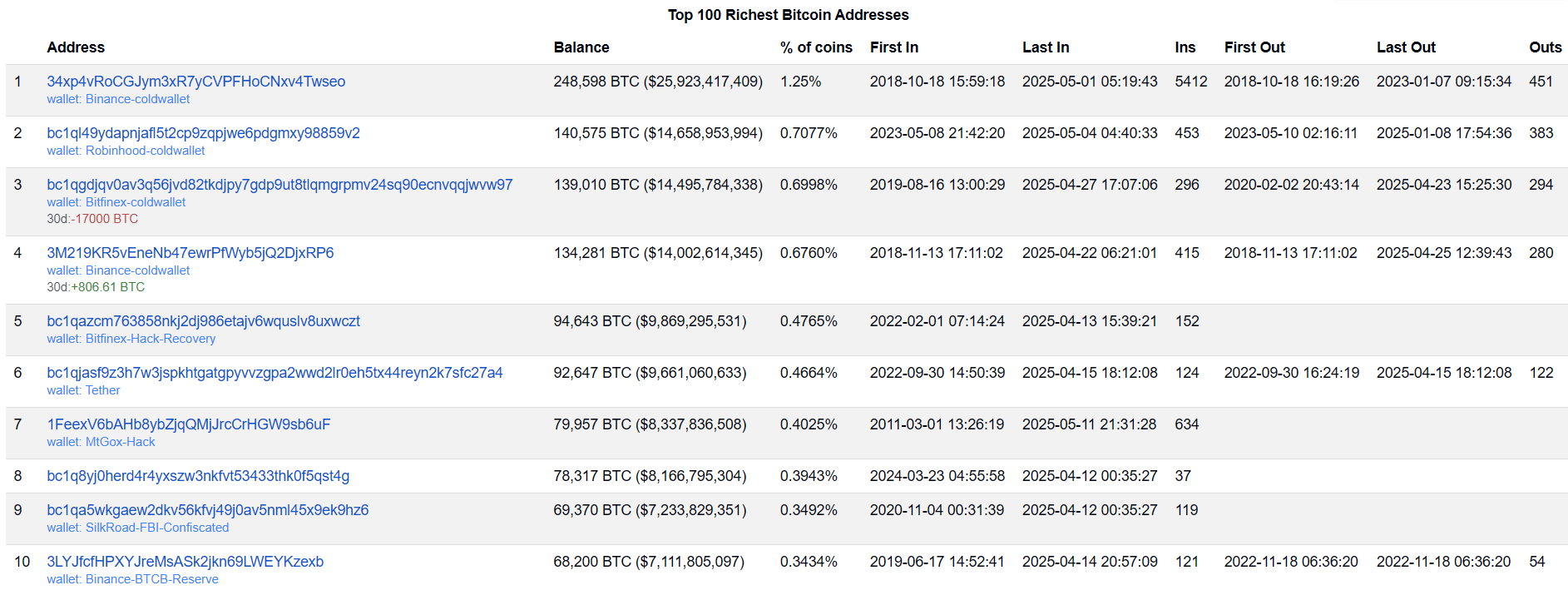Open address bc1q8yj0herd4r4yxszw3nkfvt53433thk0f5qst4g

click(x=198, y=476)
